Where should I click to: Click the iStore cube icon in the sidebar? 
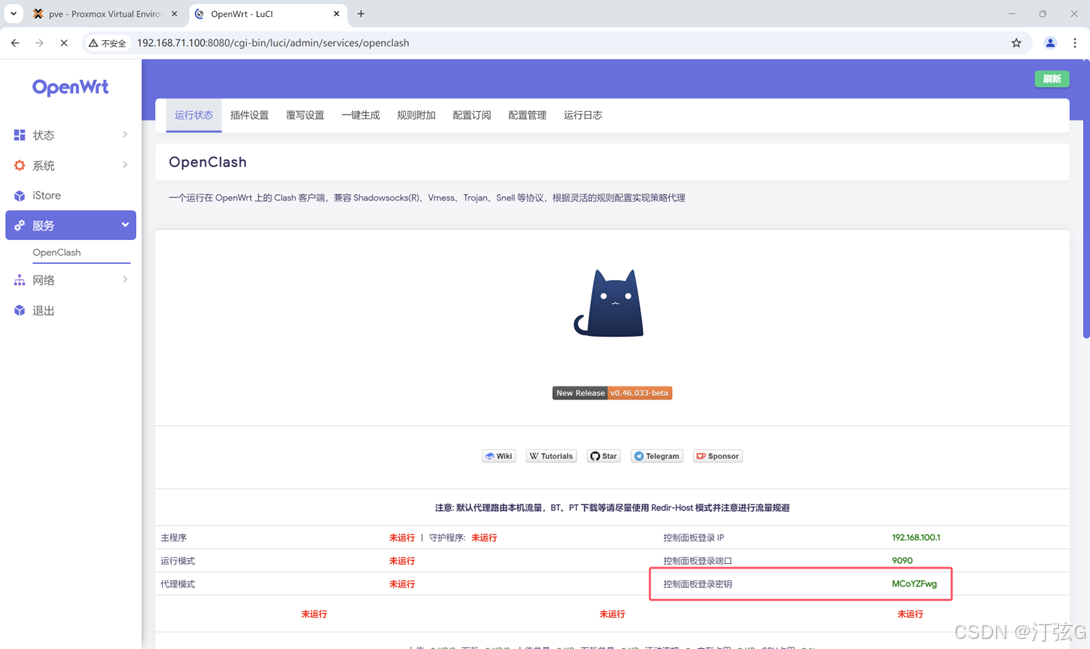(19, 196)
